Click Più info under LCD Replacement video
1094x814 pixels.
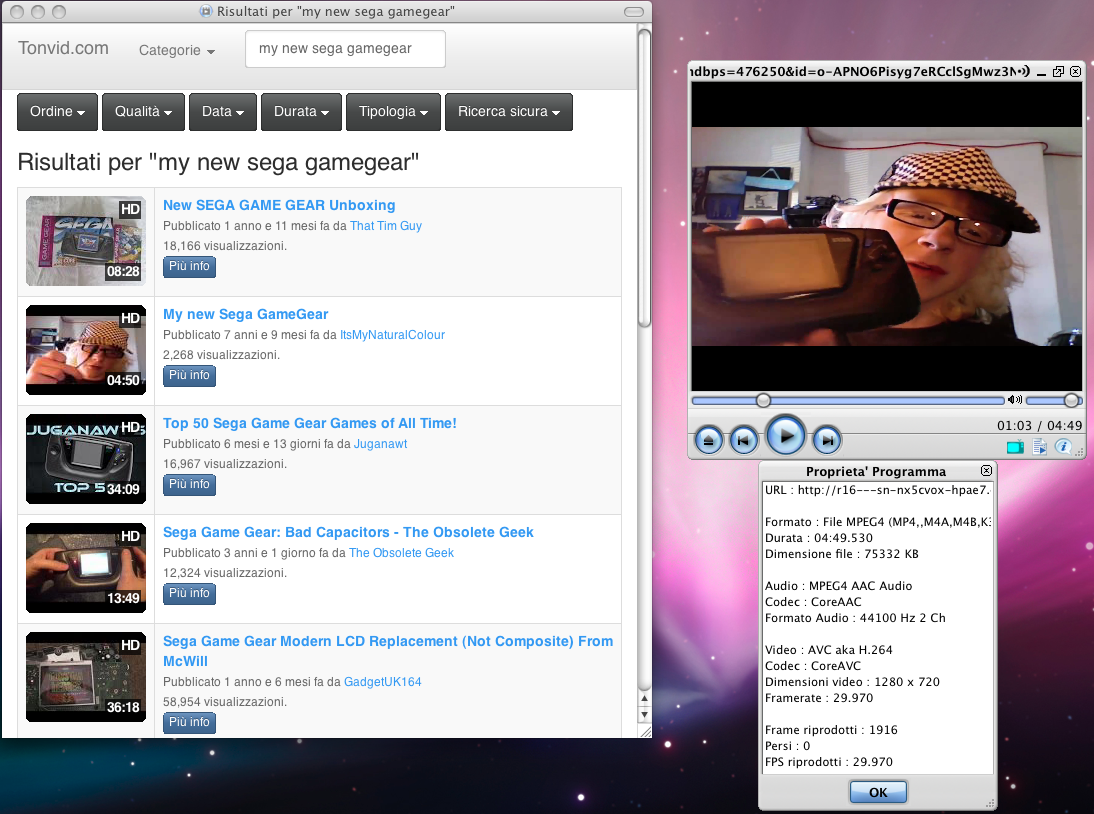pos(189,722)
